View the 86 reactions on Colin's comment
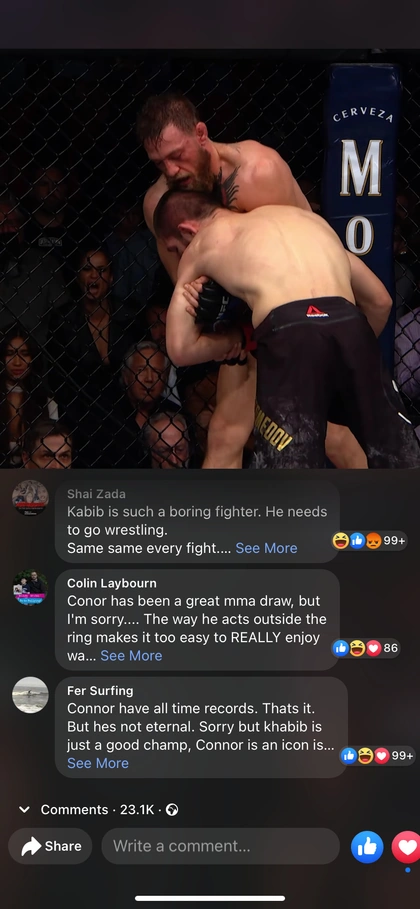The image size is (420, 909). [366, 648]
